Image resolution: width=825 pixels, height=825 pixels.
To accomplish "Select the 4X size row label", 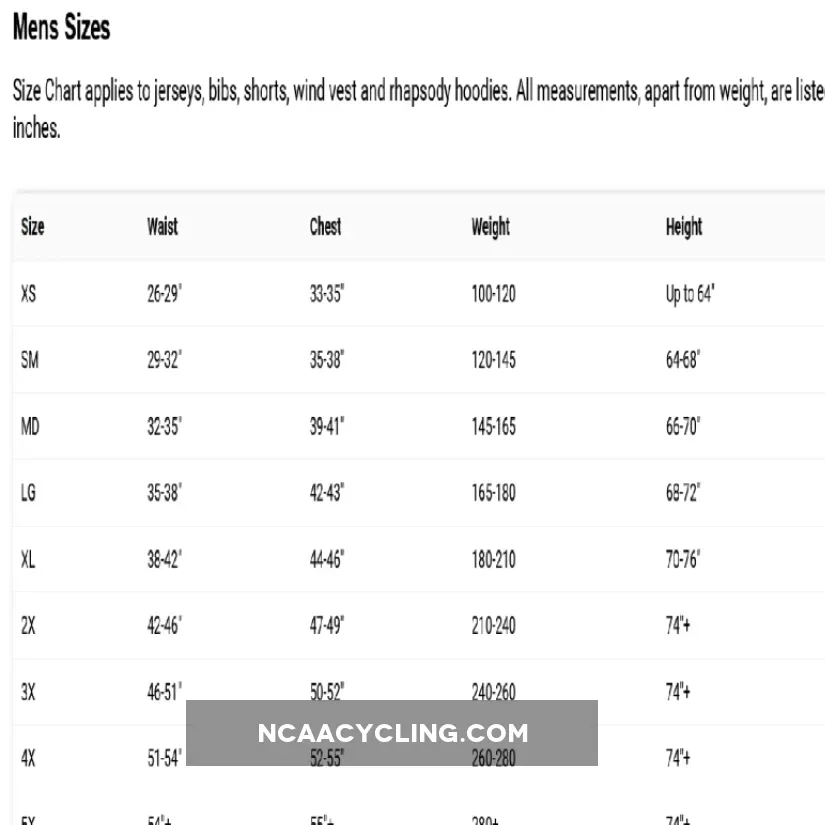I will point(28,758).
